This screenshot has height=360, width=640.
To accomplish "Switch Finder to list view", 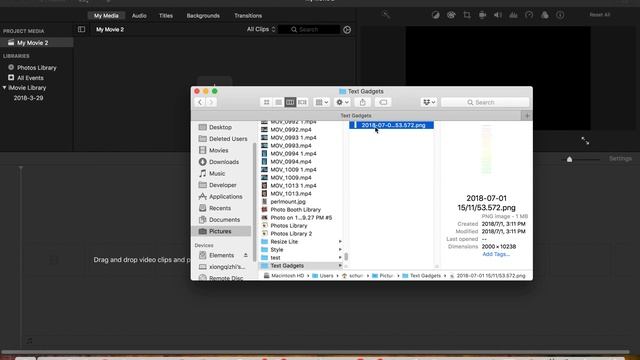I will point(278,102).
